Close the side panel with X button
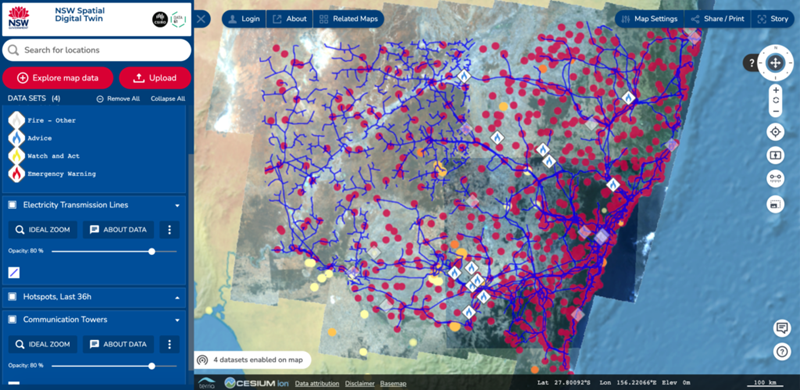Screen dimensions: 800x390 [202, 19]
